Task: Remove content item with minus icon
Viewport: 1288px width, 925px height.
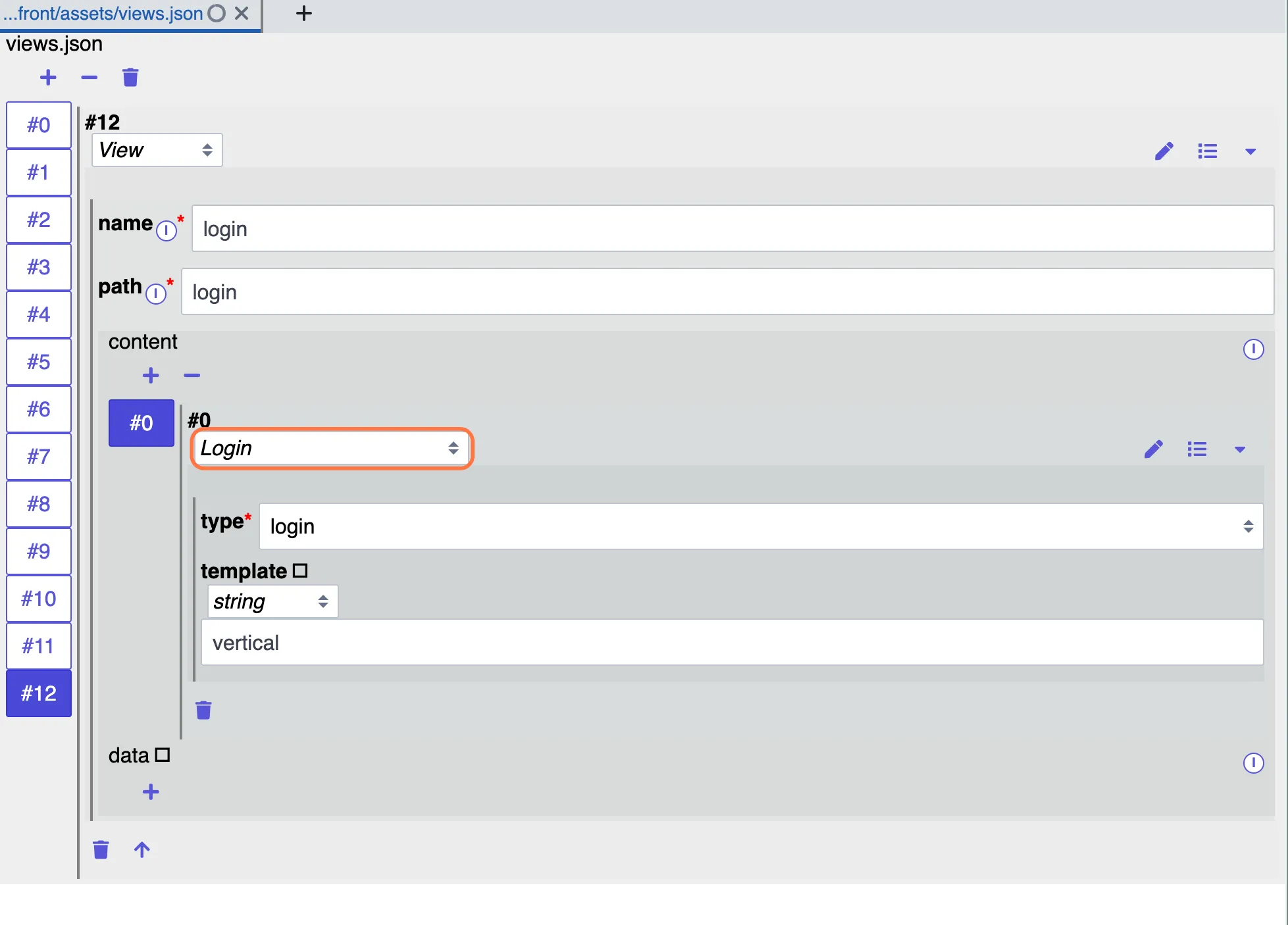Action: coord(192,376)
